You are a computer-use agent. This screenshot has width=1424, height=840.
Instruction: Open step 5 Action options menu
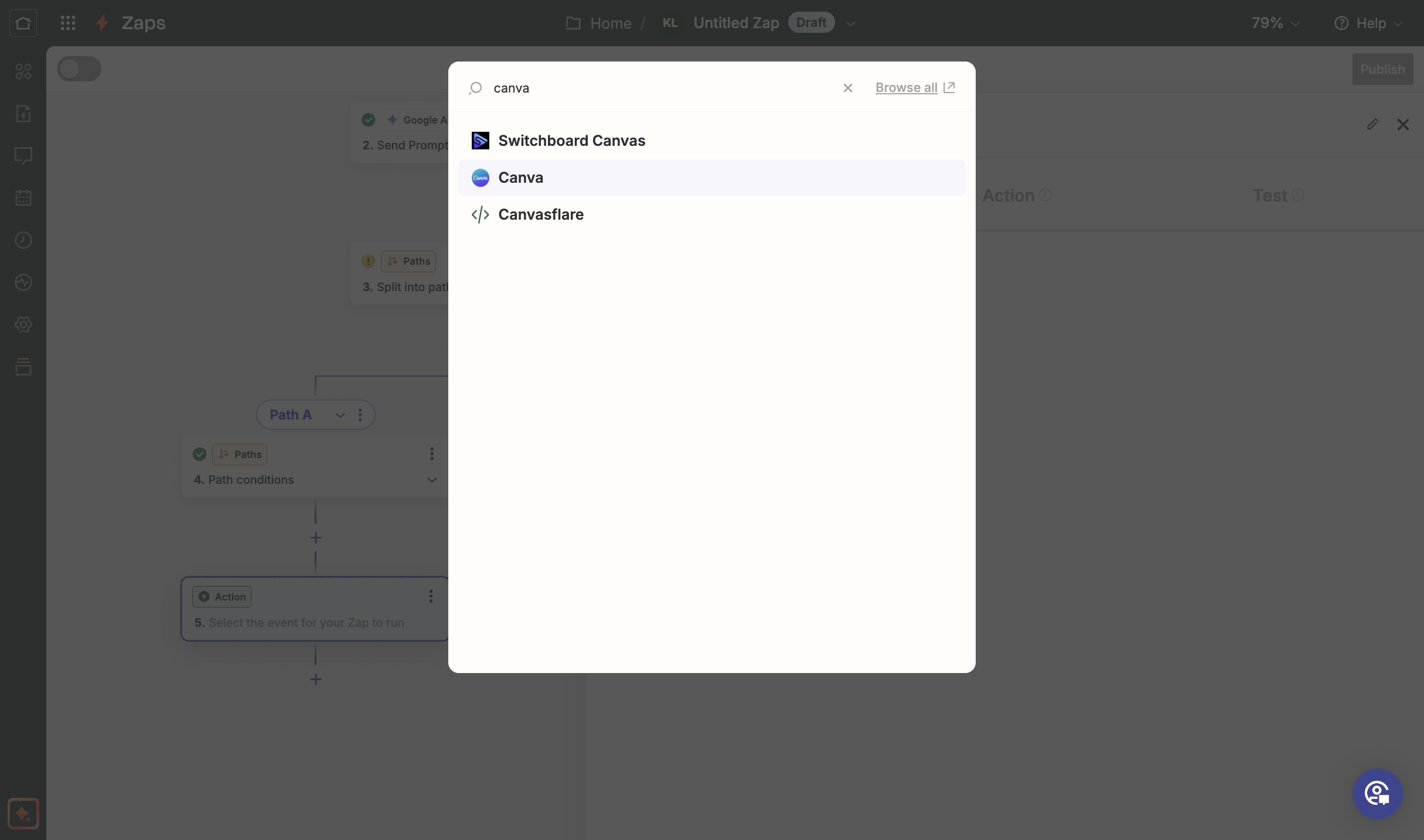pyautogui.click(x=431, y=596)
